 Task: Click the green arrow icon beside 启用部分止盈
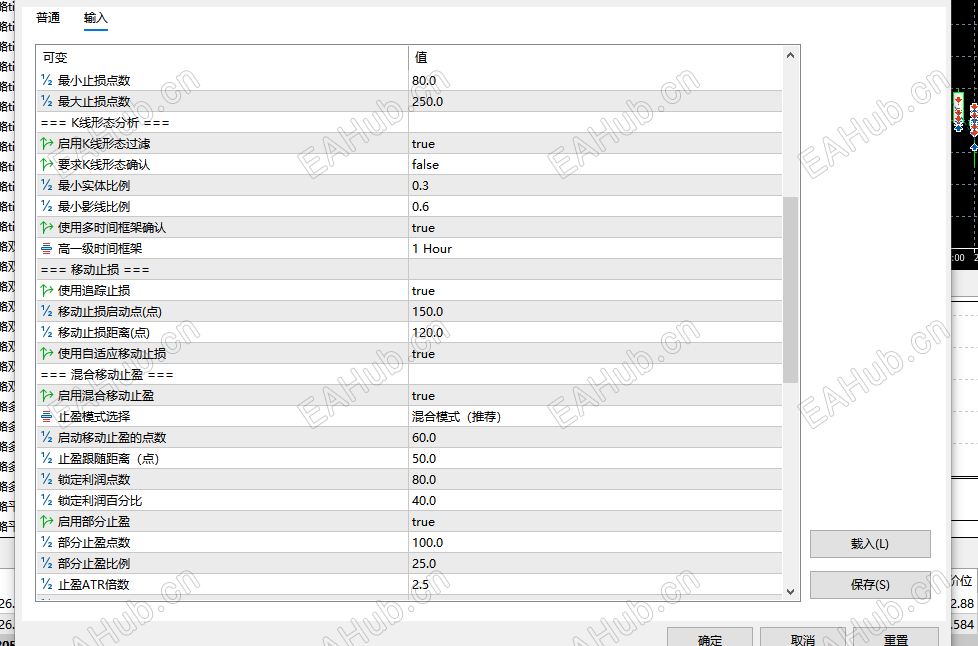44,521
